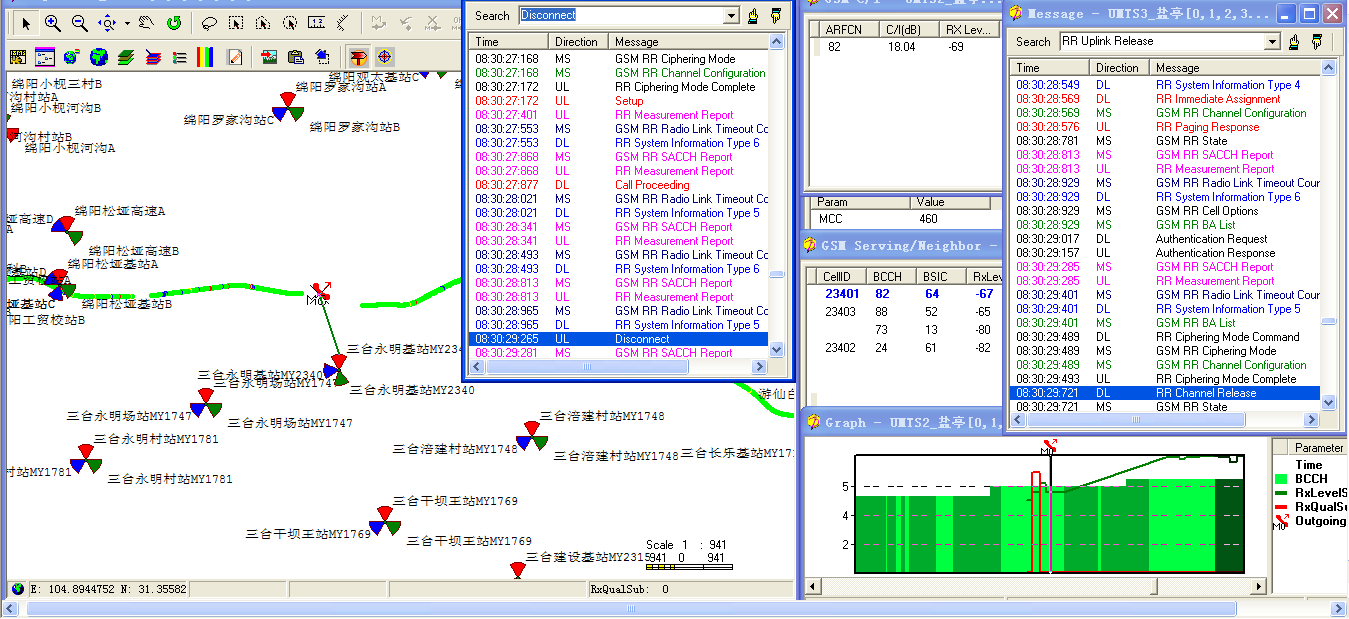Click the clipboard paste icon

pyautogui.click(x=296, y=57)
